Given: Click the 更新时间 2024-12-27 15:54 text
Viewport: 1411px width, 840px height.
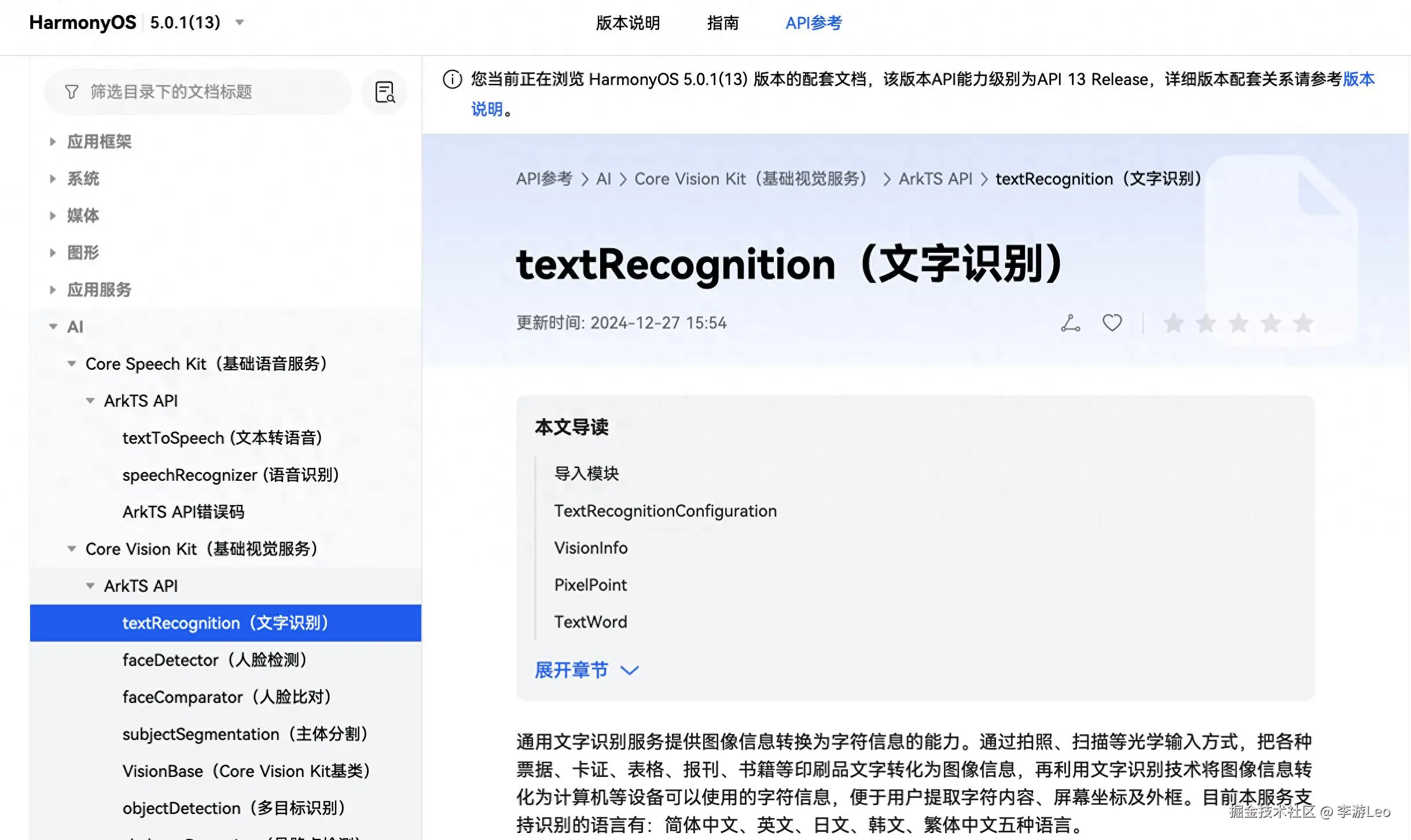Looking at the screenshot, I should click(x=621, y=323).
